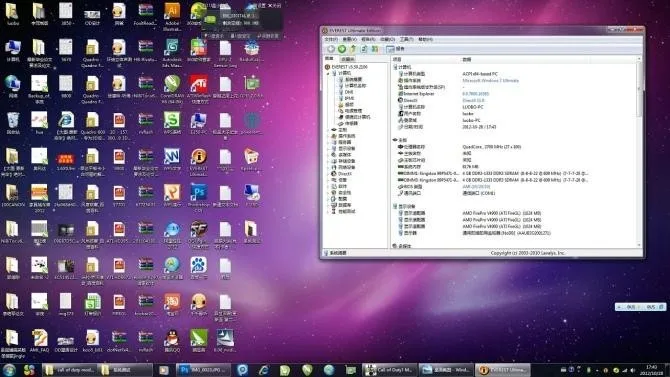The height and width of the screenshot is (377, 670).
Task: Expand the 网络设备 node in the EVEREST tree
Action: [x=328, y=167]
